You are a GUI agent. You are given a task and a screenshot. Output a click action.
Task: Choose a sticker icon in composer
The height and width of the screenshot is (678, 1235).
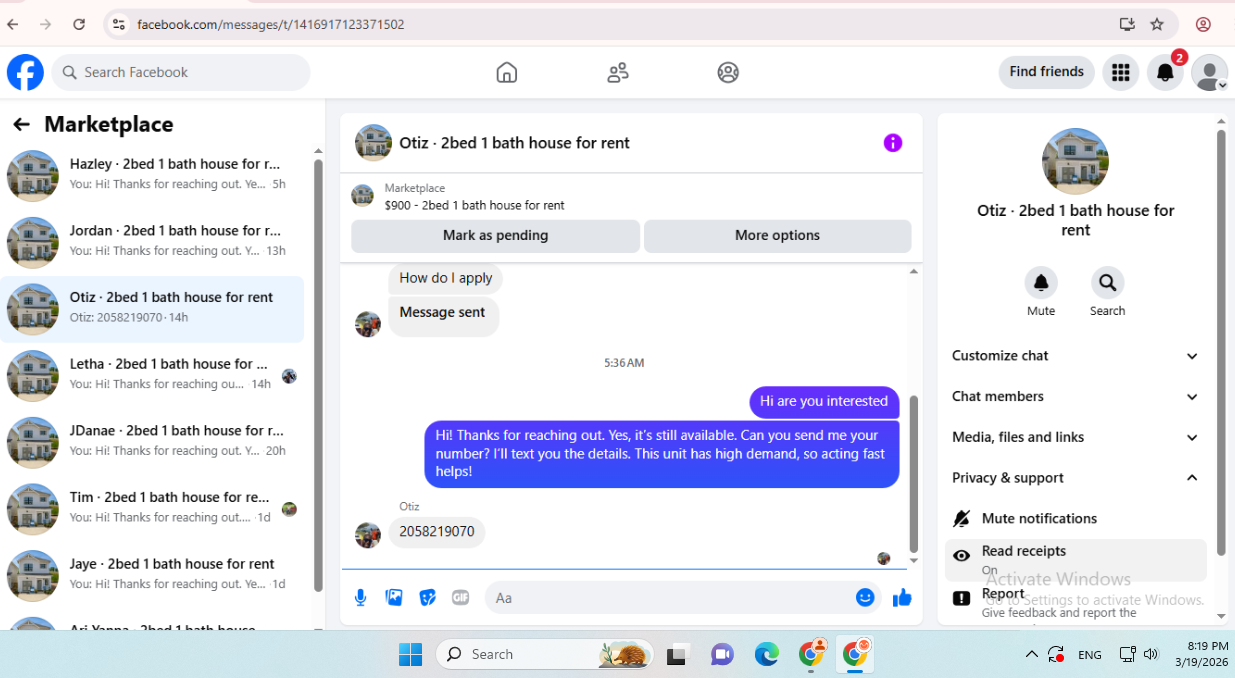pyautogui.click(x=427, y=598)
